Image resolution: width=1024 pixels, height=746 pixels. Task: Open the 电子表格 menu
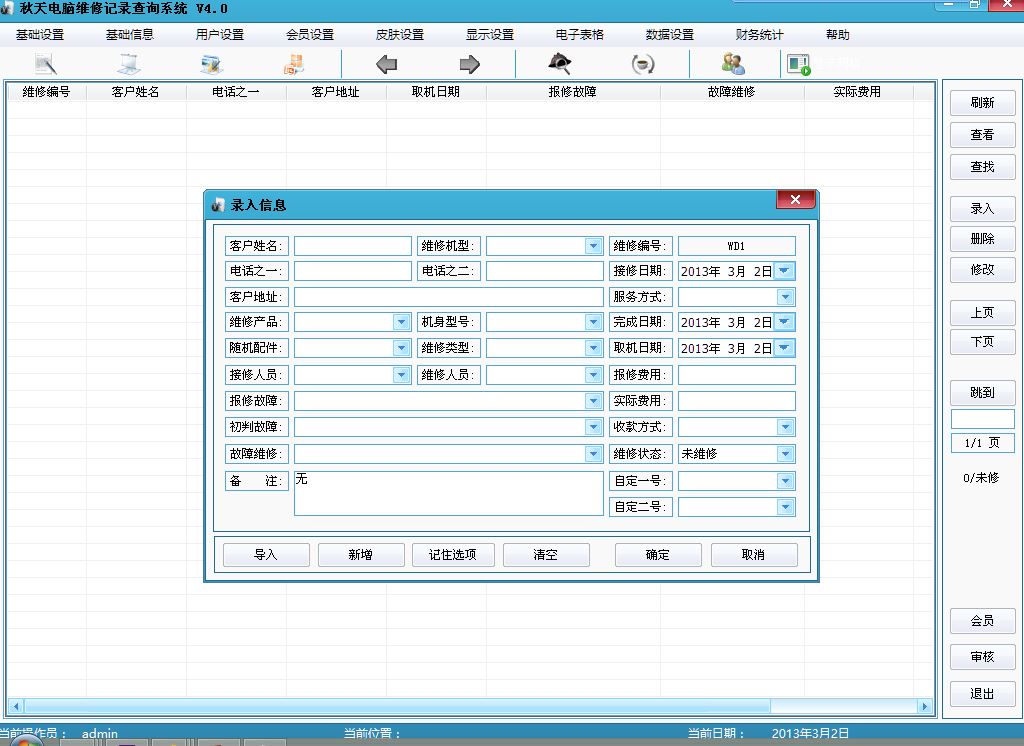point(579,35)
